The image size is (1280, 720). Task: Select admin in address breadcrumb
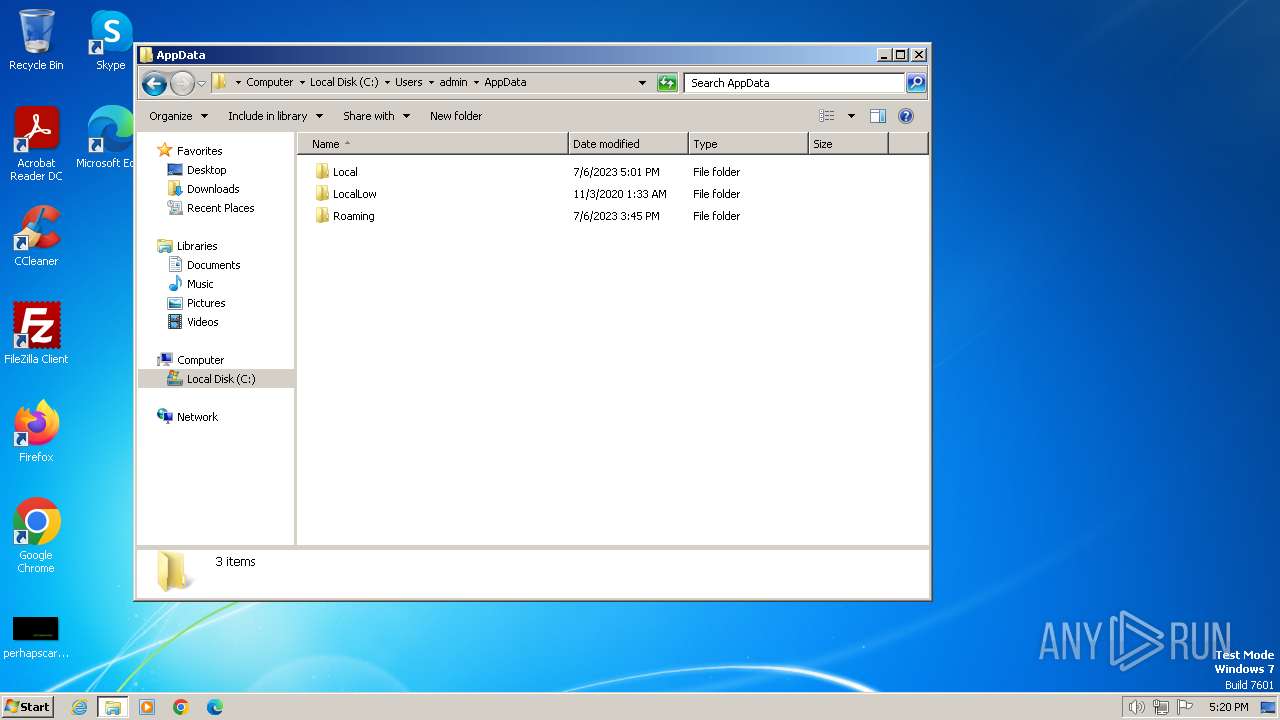pos(453,83)
